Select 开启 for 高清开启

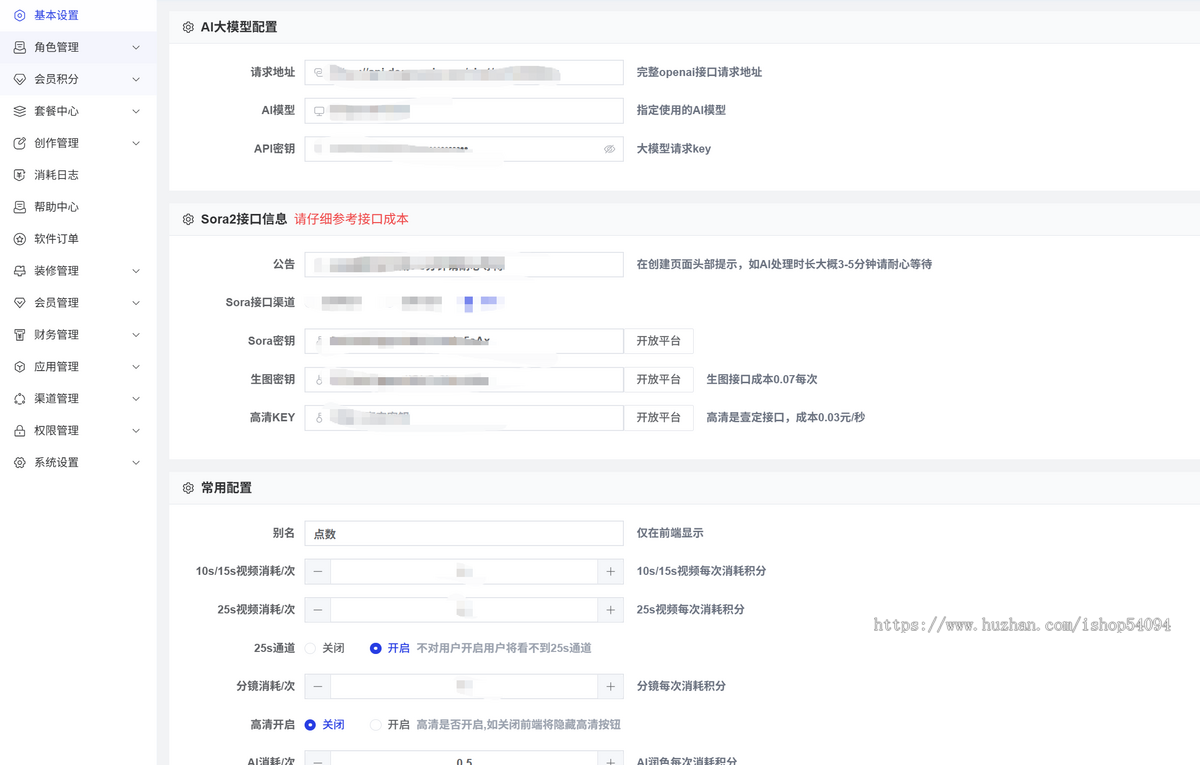391,724
